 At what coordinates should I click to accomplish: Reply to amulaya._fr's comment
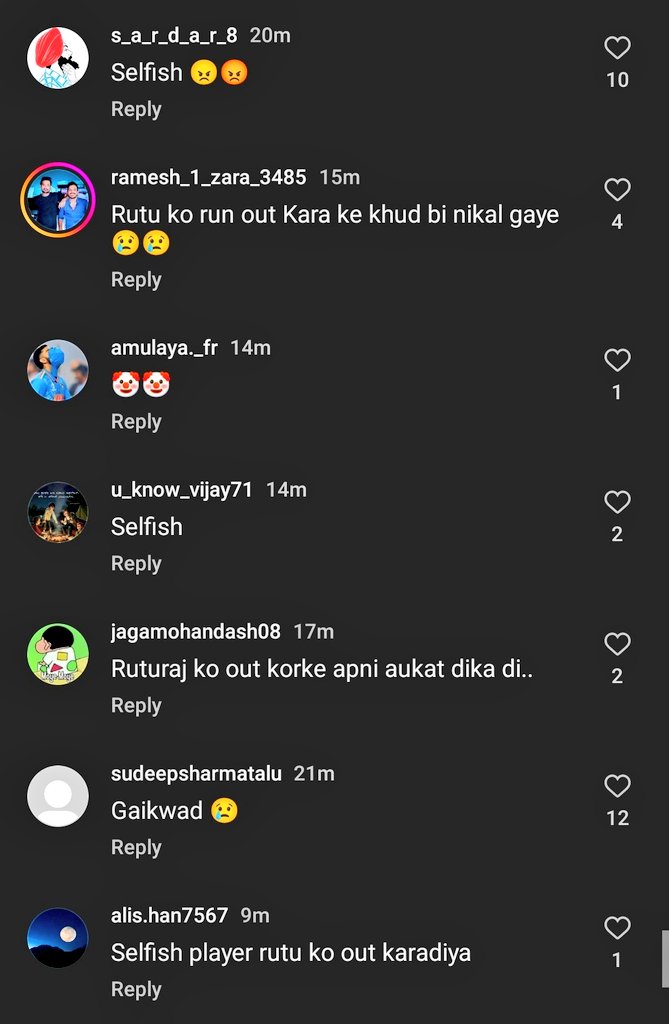136,422
